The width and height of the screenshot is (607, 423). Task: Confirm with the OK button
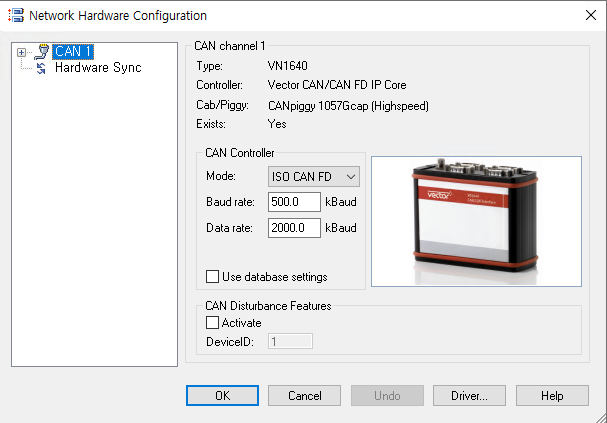pos(222,396)
